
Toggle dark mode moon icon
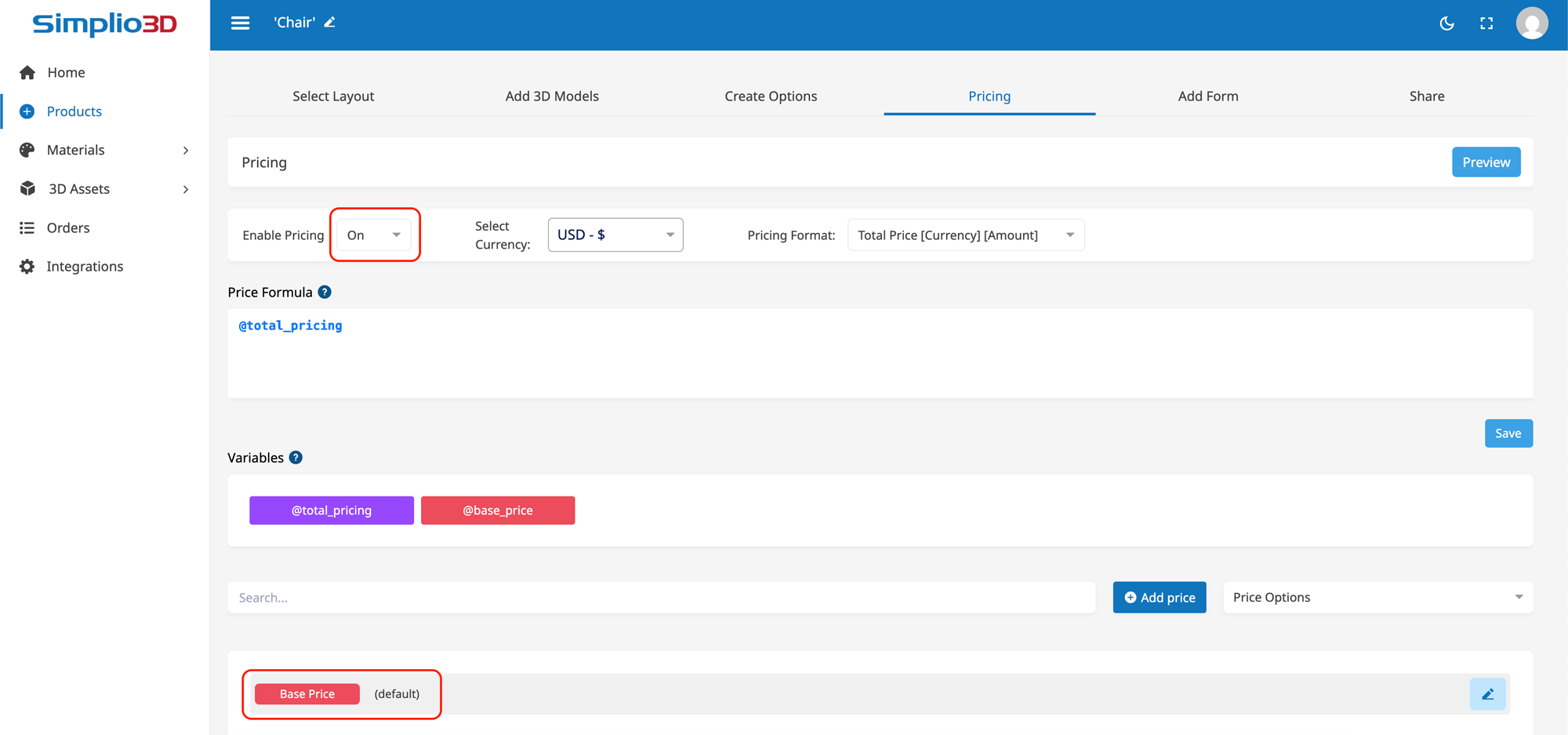click(1446, 24)
